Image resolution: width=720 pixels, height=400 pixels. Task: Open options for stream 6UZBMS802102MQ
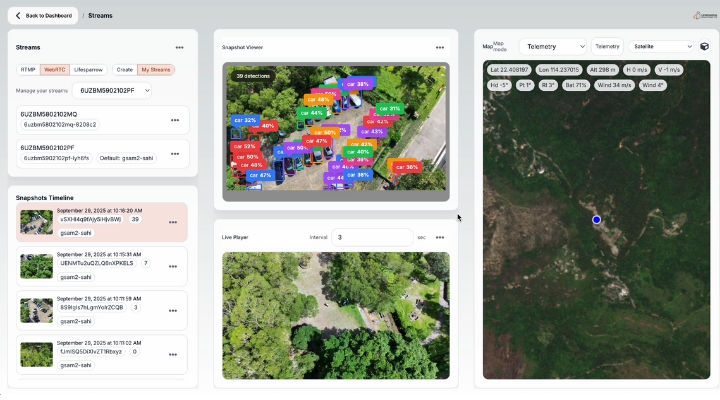(x=175, y=120)
